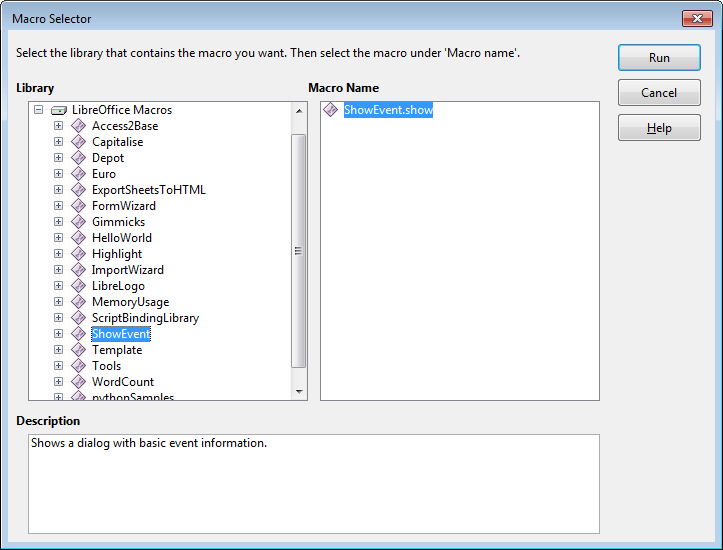
Task: Click the Library scrollbar up arrow
Action: click(x=299, y=111)
